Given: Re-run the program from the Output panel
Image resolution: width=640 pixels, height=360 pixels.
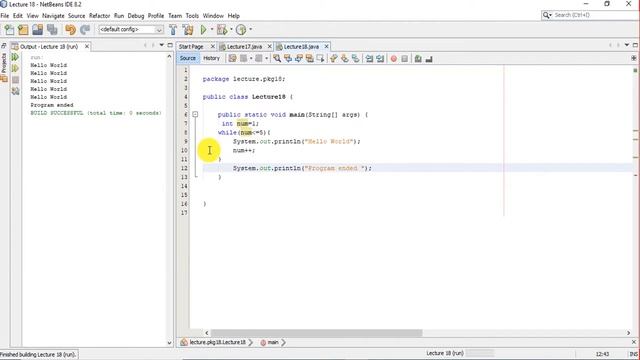Looking at the screenshot, I should (15, 57).
